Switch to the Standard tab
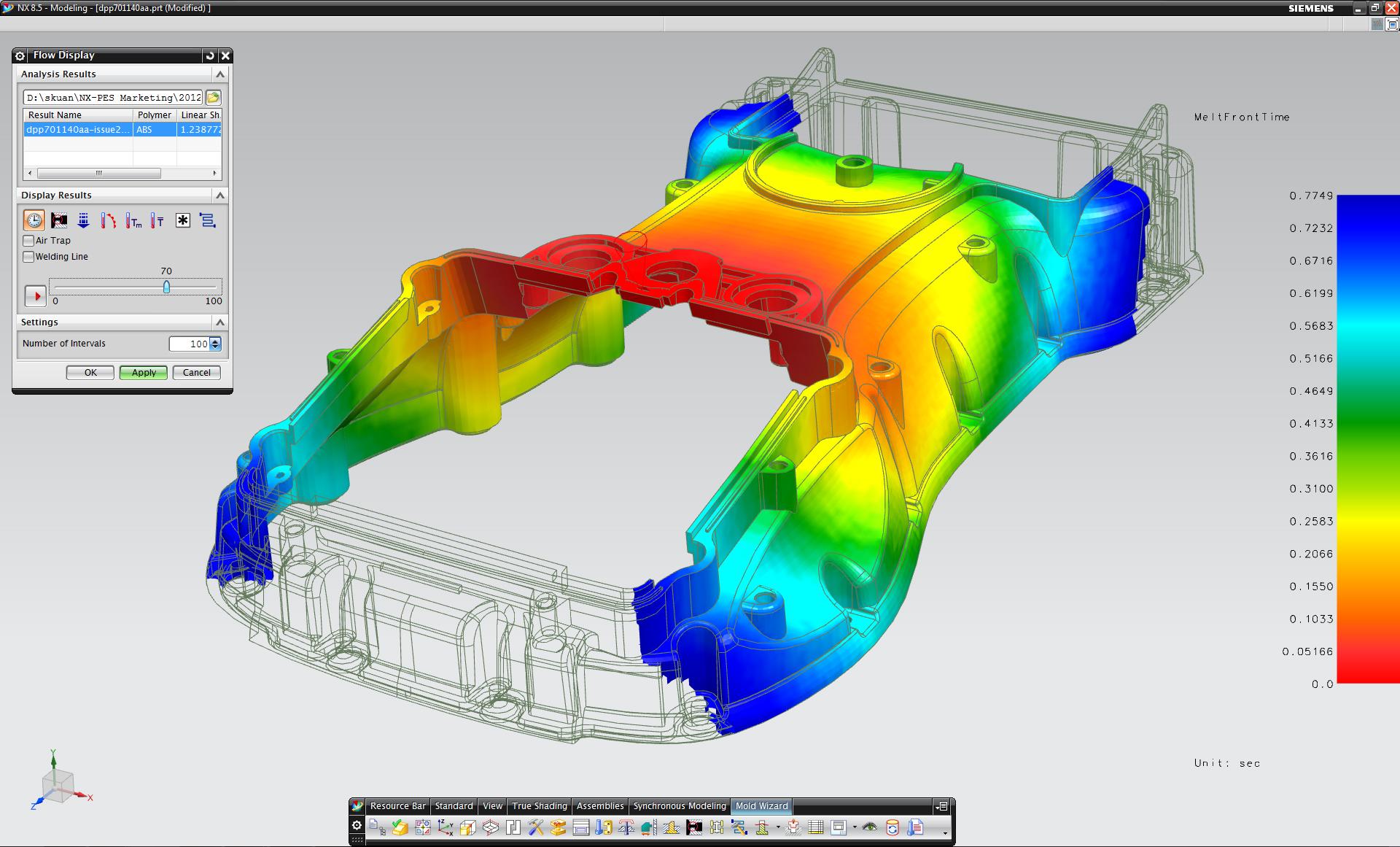 tap(454, 806)
